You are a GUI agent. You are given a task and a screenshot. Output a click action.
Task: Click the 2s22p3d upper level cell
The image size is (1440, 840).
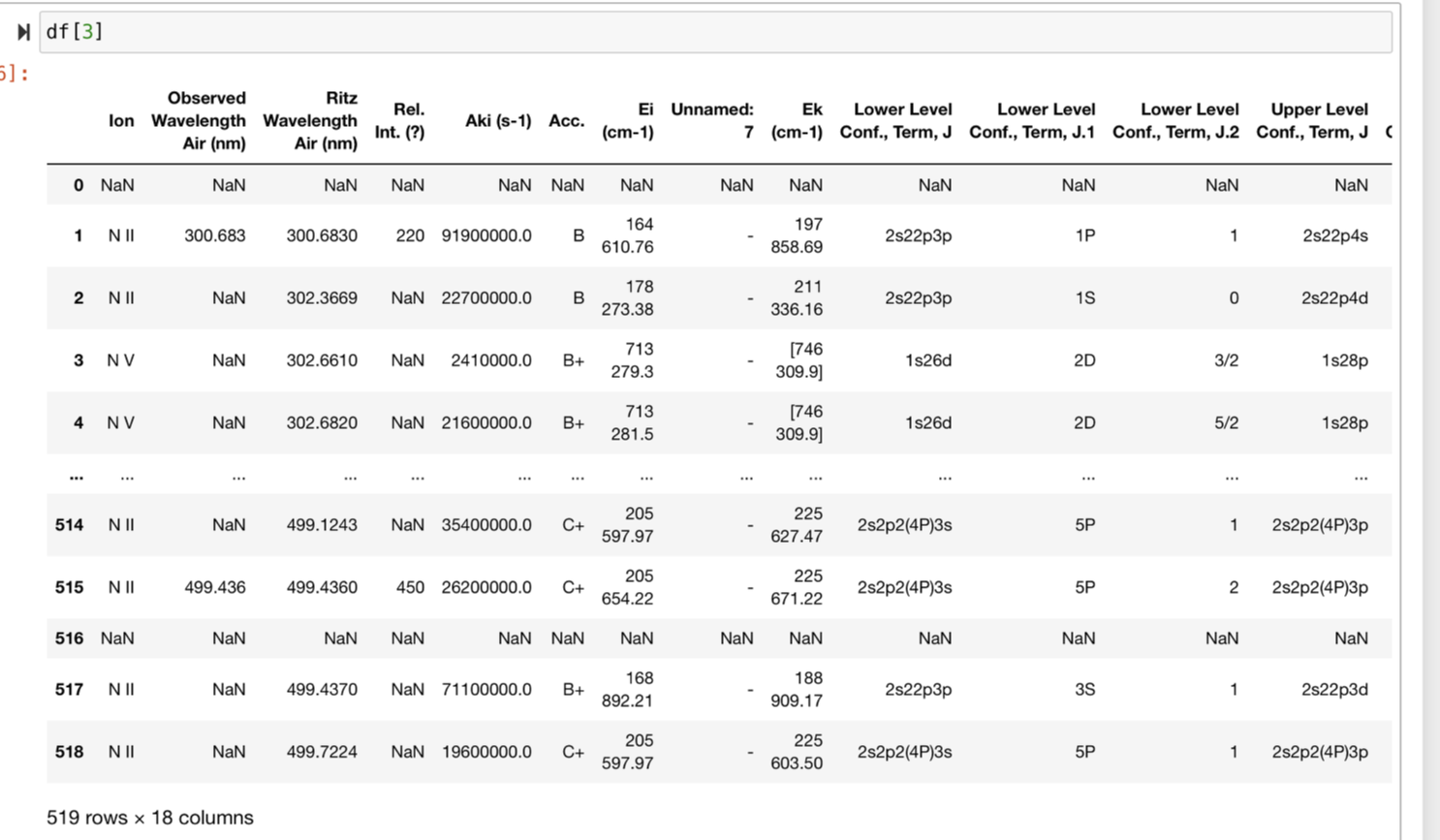point(1335,690)
